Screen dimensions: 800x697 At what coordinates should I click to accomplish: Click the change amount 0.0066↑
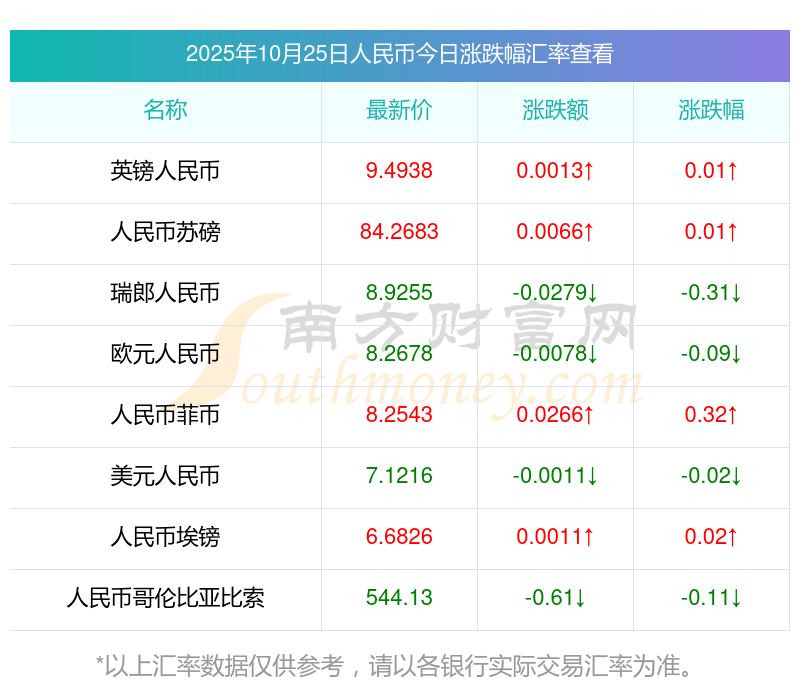click(x=555, y=232)
